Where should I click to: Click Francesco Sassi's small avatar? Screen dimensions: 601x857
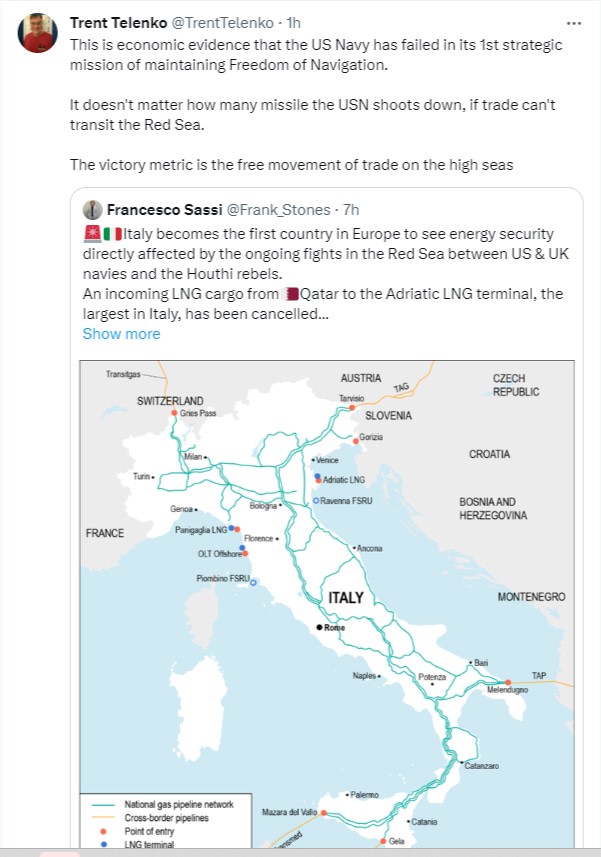(92, 210)
